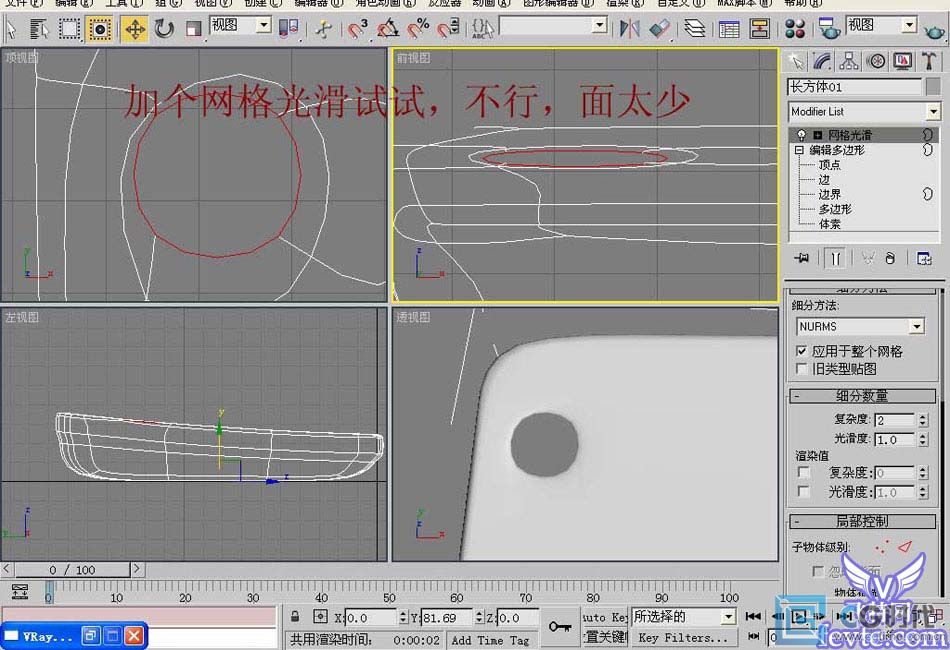Click the 复杂度 iterations value field
The height and width of the screenshot is (650, 950).
895,420
